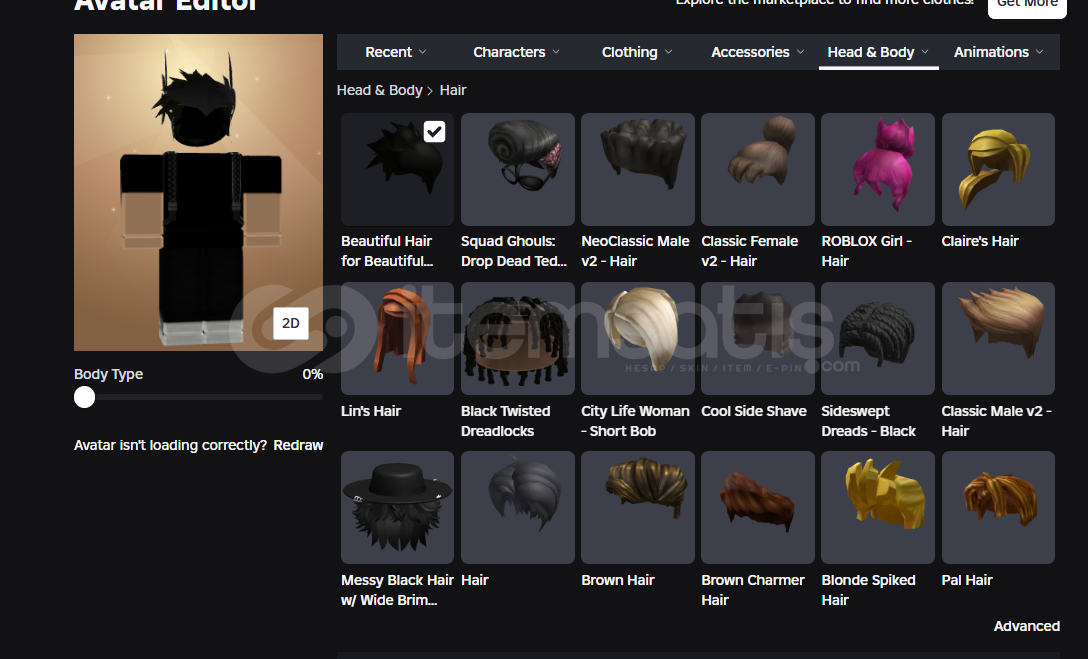Click the avatar 3D preview image
1088x659 pixels.
[198, 192]
